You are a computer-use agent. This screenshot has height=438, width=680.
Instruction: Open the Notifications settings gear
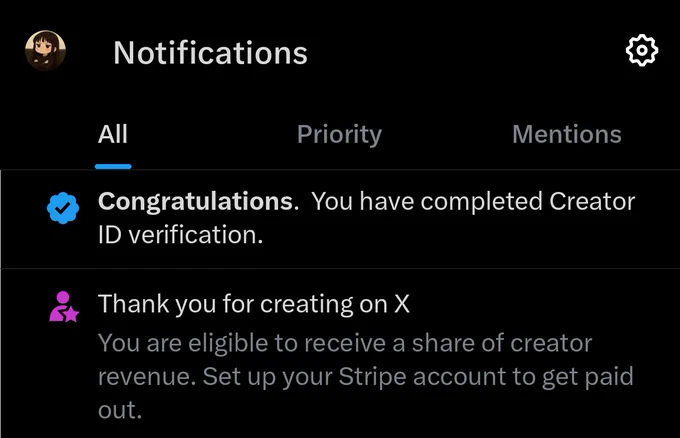tap(641, 51)
